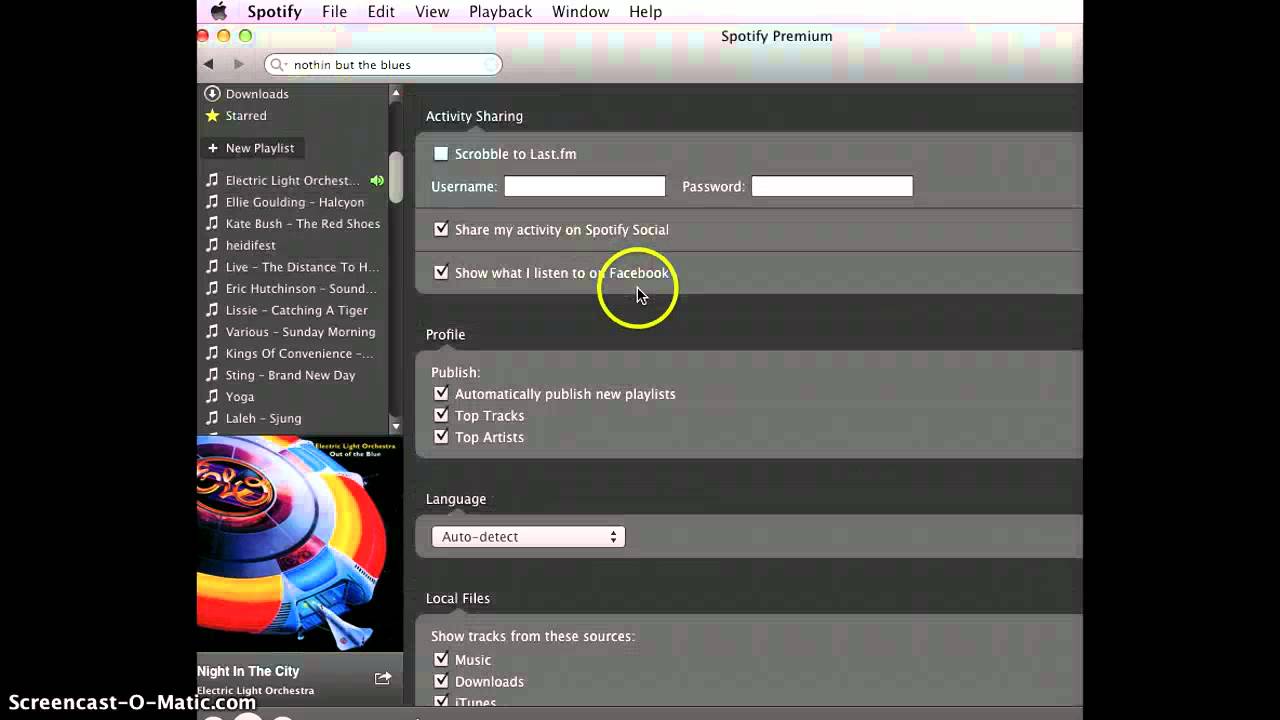Click music note icon beside Lissie playlist

(212, 310)
